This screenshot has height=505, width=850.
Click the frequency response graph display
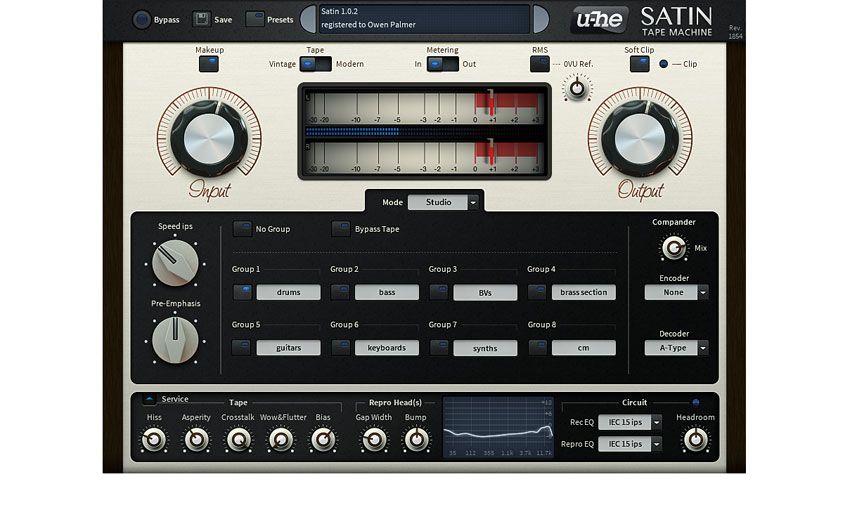coord(499,427)
